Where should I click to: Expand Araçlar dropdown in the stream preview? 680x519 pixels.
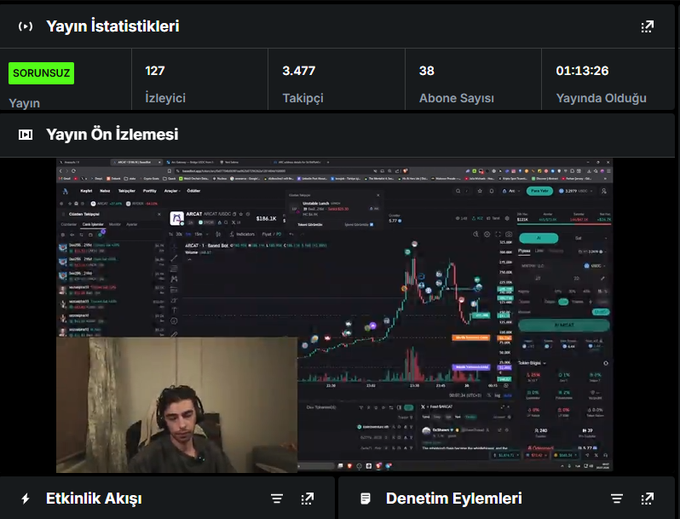[172, 191]
